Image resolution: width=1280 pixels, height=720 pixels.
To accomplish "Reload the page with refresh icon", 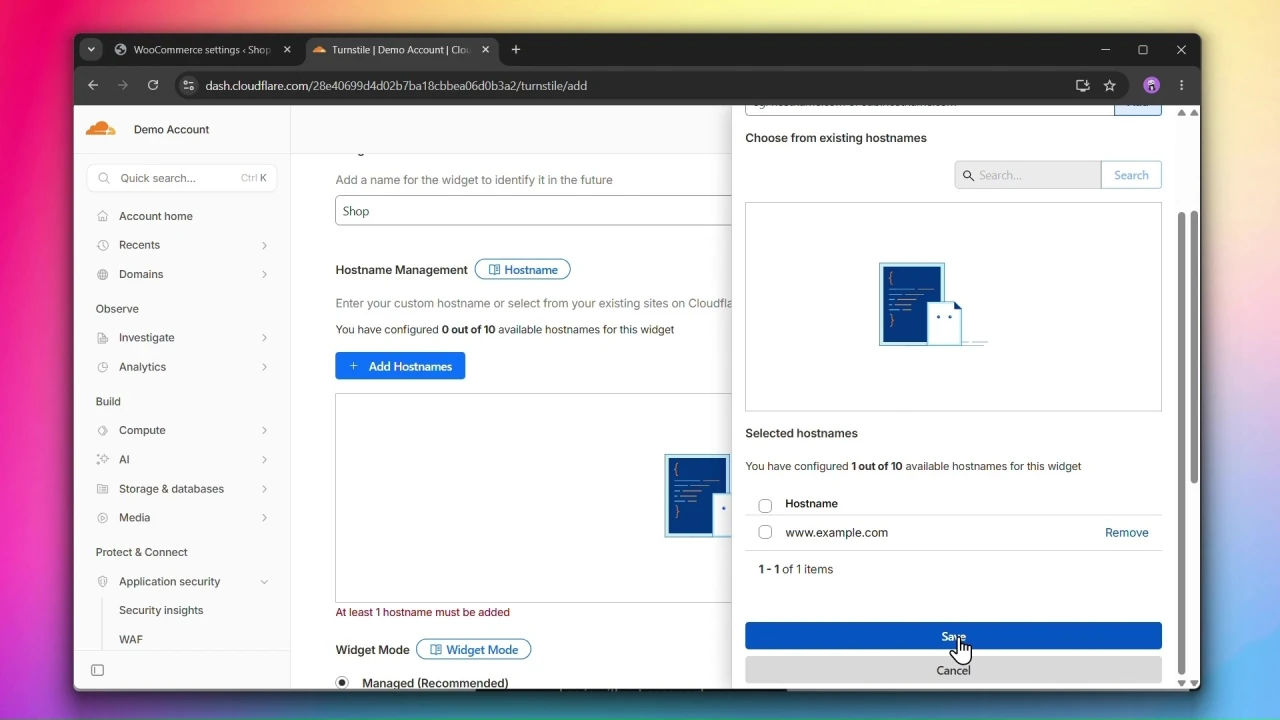I will coord(153,86).
